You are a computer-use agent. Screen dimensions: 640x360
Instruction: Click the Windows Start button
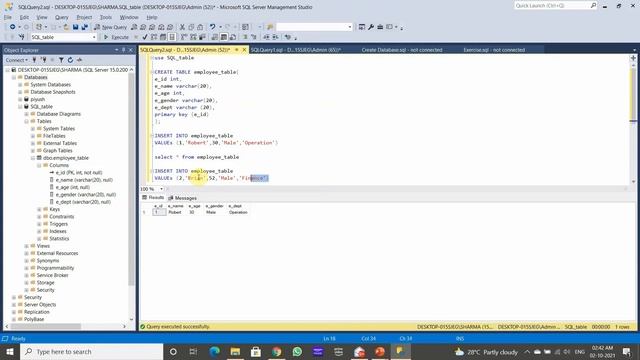[x=10, y=351]
